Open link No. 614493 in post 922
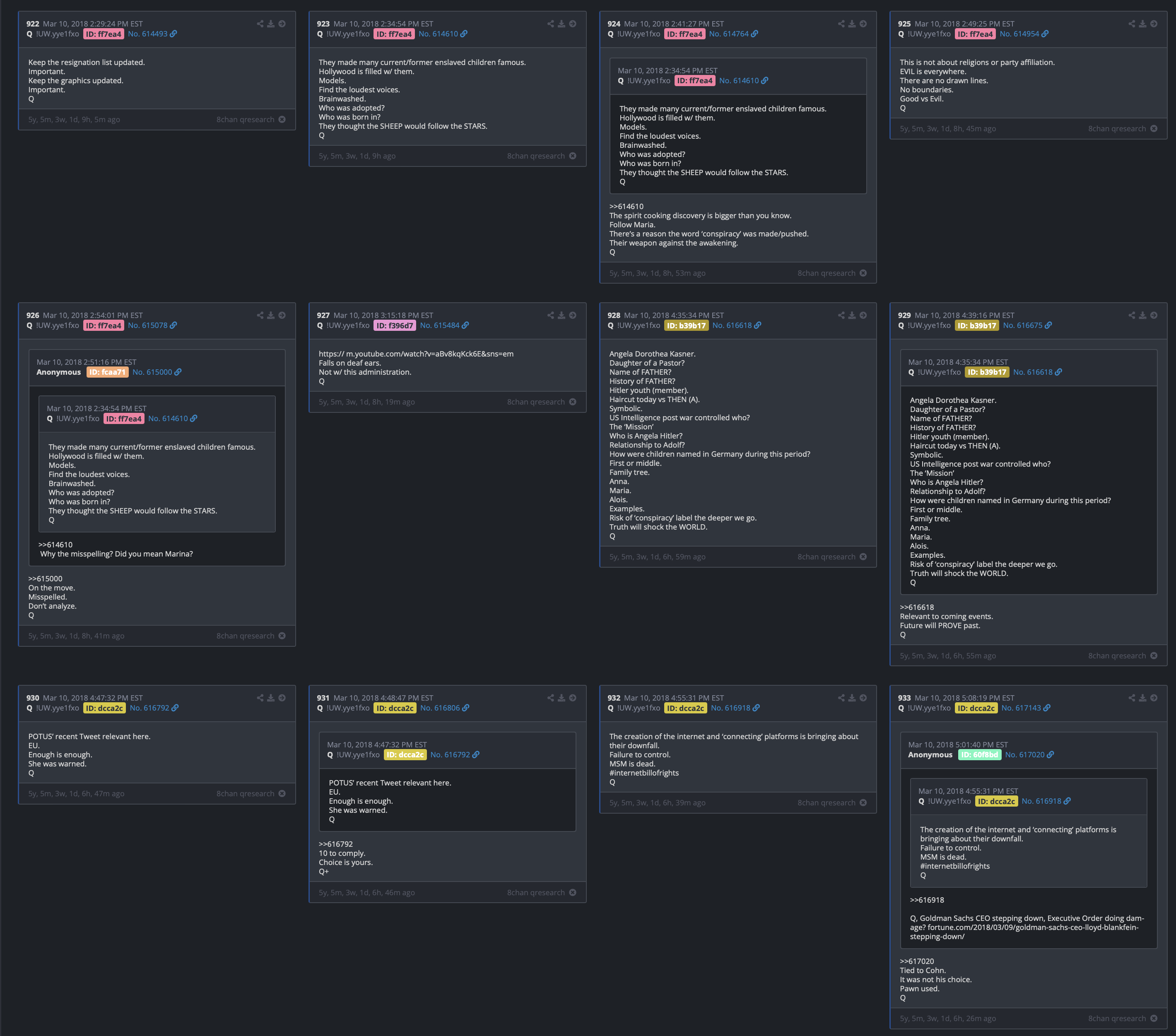The image size is (1176, 1036). (152, 34)
